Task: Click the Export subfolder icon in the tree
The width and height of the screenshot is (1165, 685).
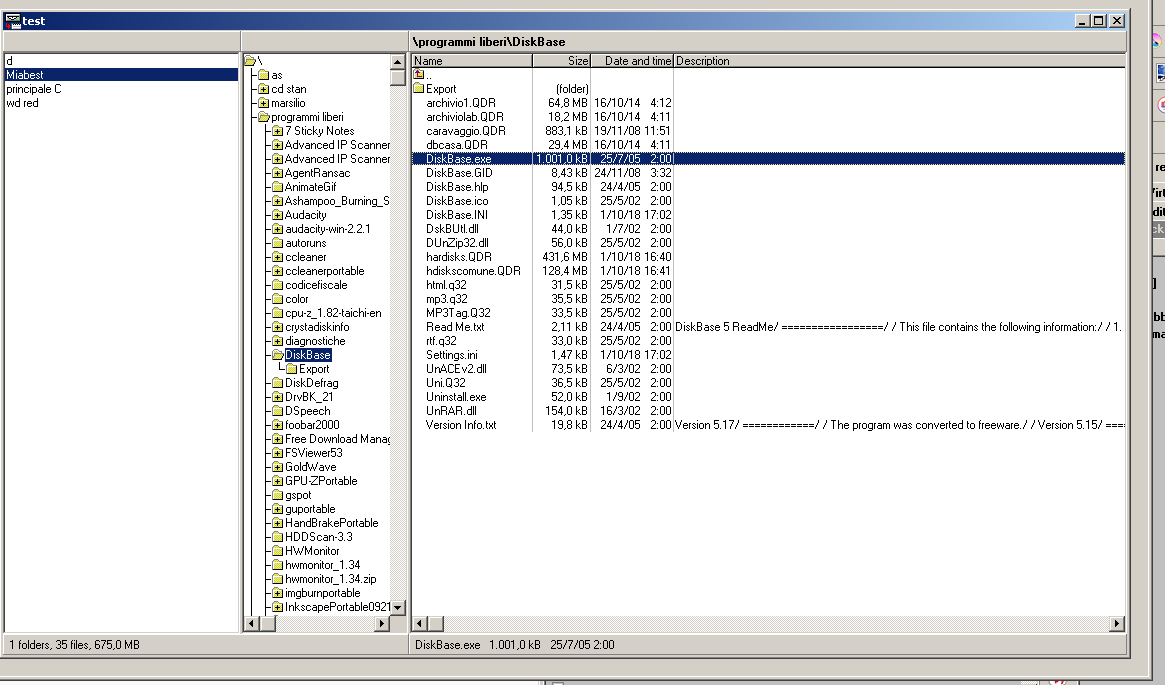Action: pyautogui.click(x=292, y=369)
